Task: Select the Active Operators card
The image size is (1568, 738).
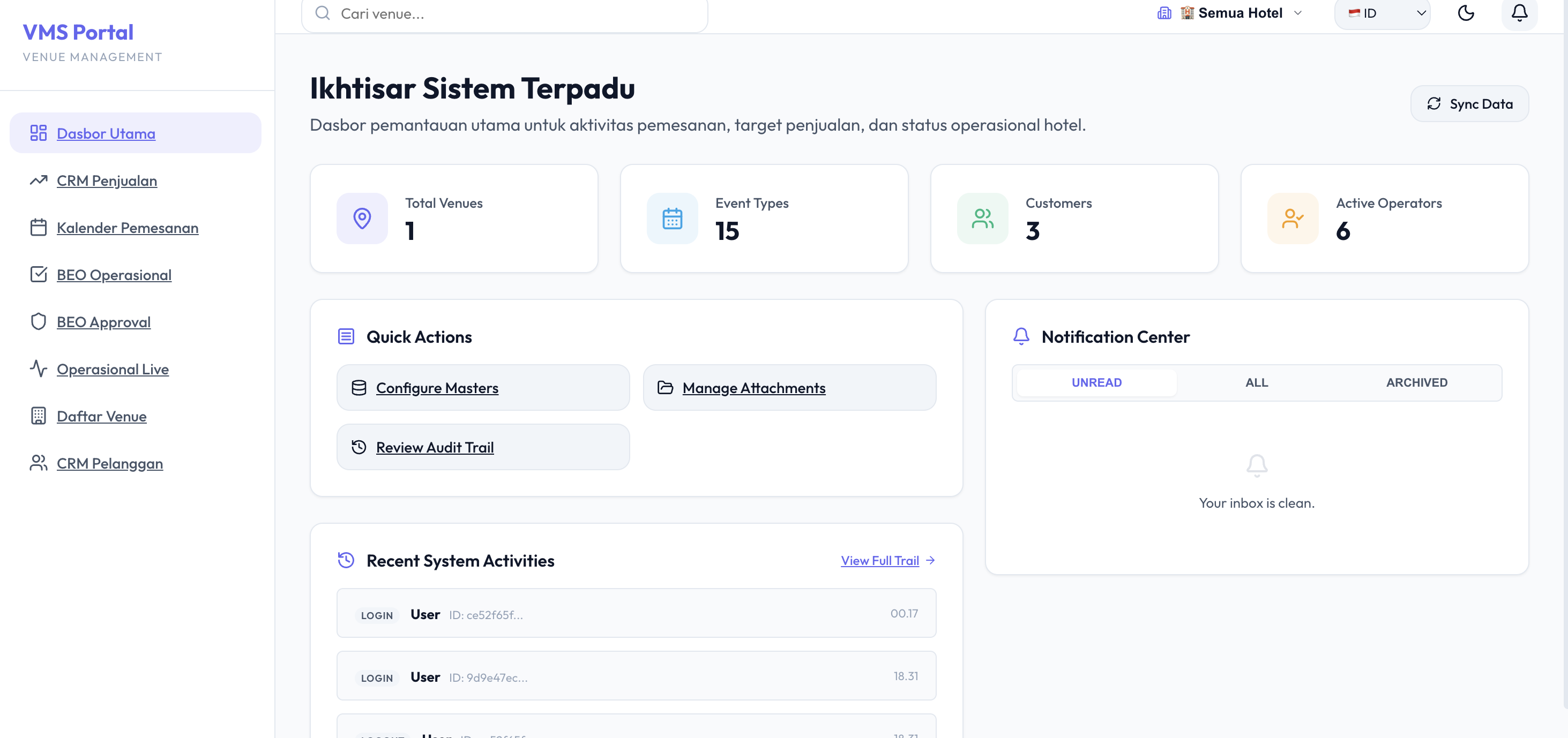Action: click(1385, 219)
